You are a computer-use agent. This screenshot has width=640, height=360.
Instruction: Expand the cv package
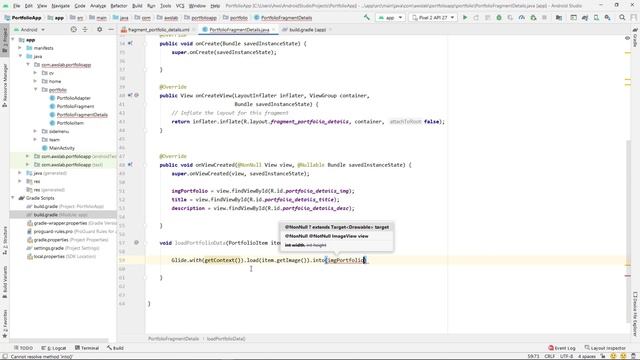coord(36,73)
